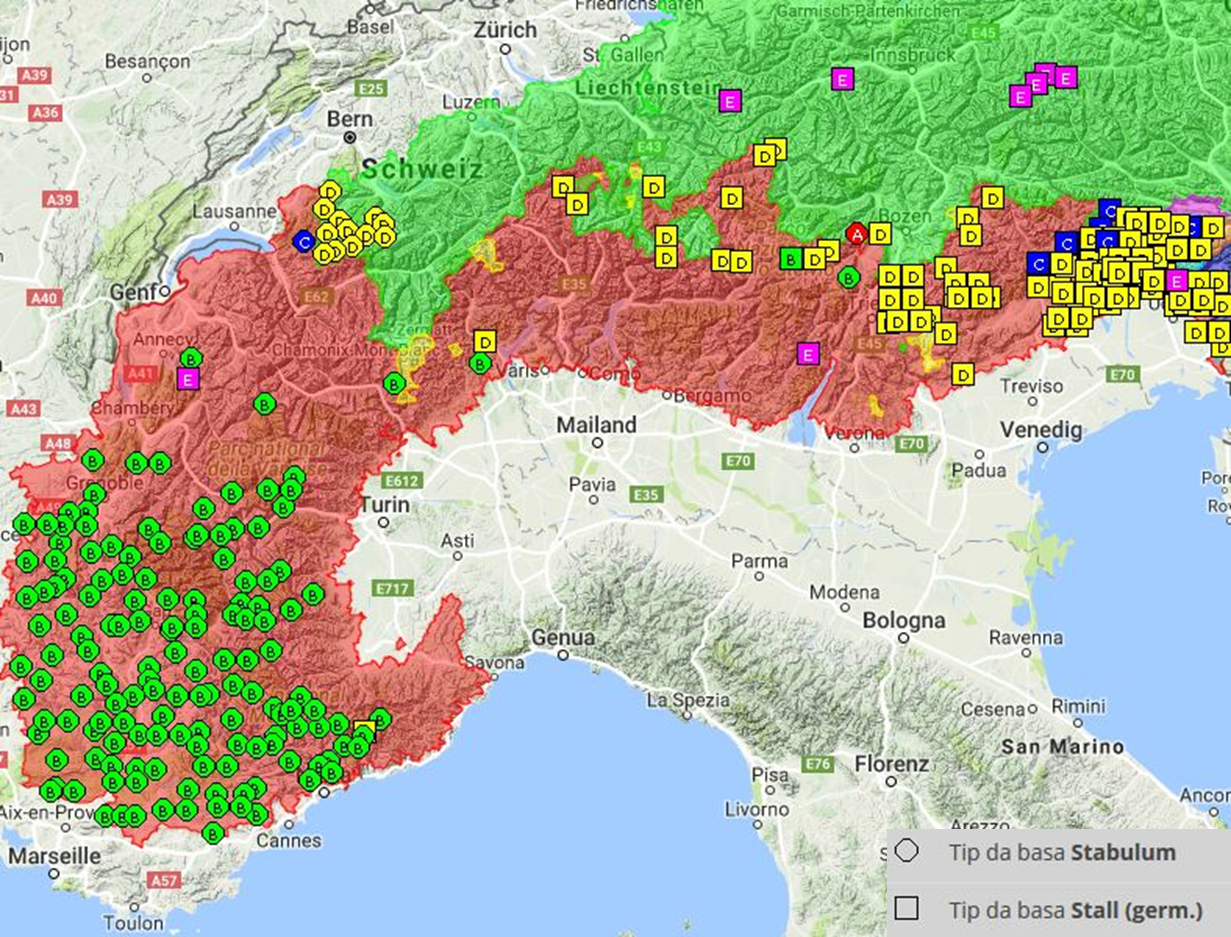Screen dimensions: 1231x937
Task: Select green B marker right of Chamonix label
Action: 394,382
